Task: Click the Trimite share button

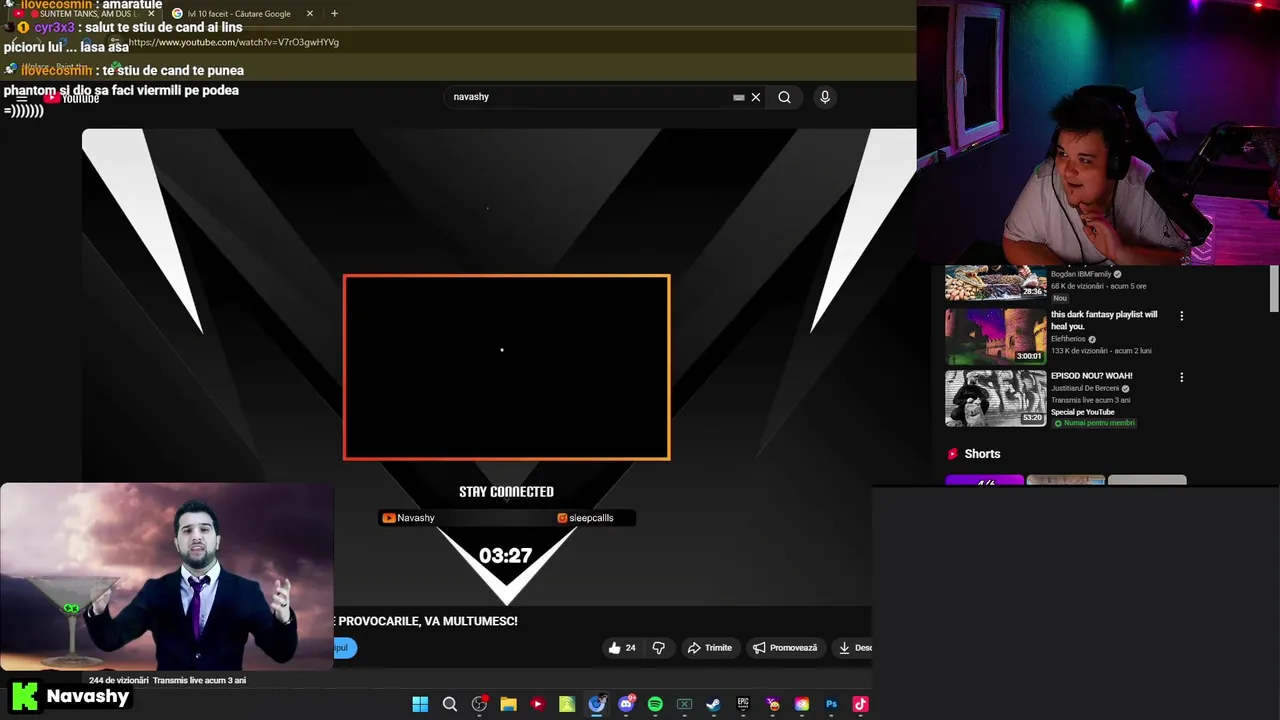Action: pos(709,648)
